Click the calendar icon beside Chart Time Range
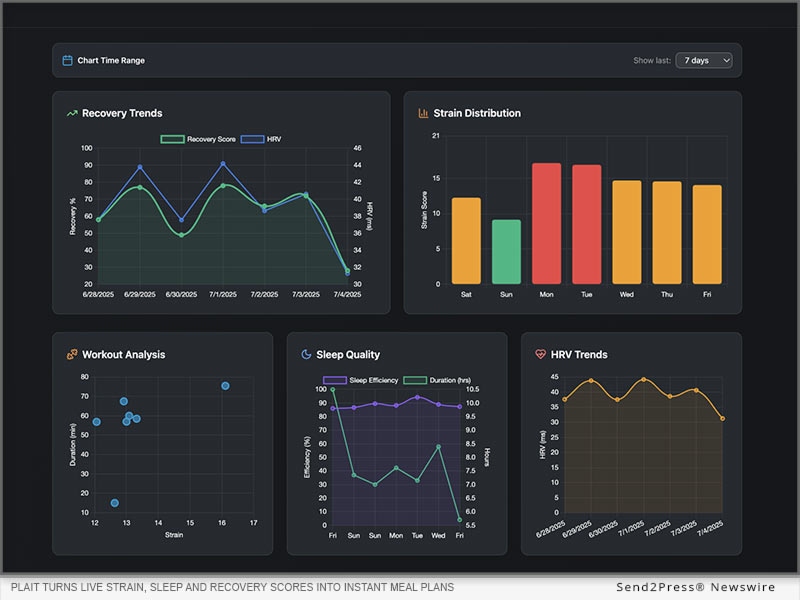This screenshot has height=600, width=800. 68,61
